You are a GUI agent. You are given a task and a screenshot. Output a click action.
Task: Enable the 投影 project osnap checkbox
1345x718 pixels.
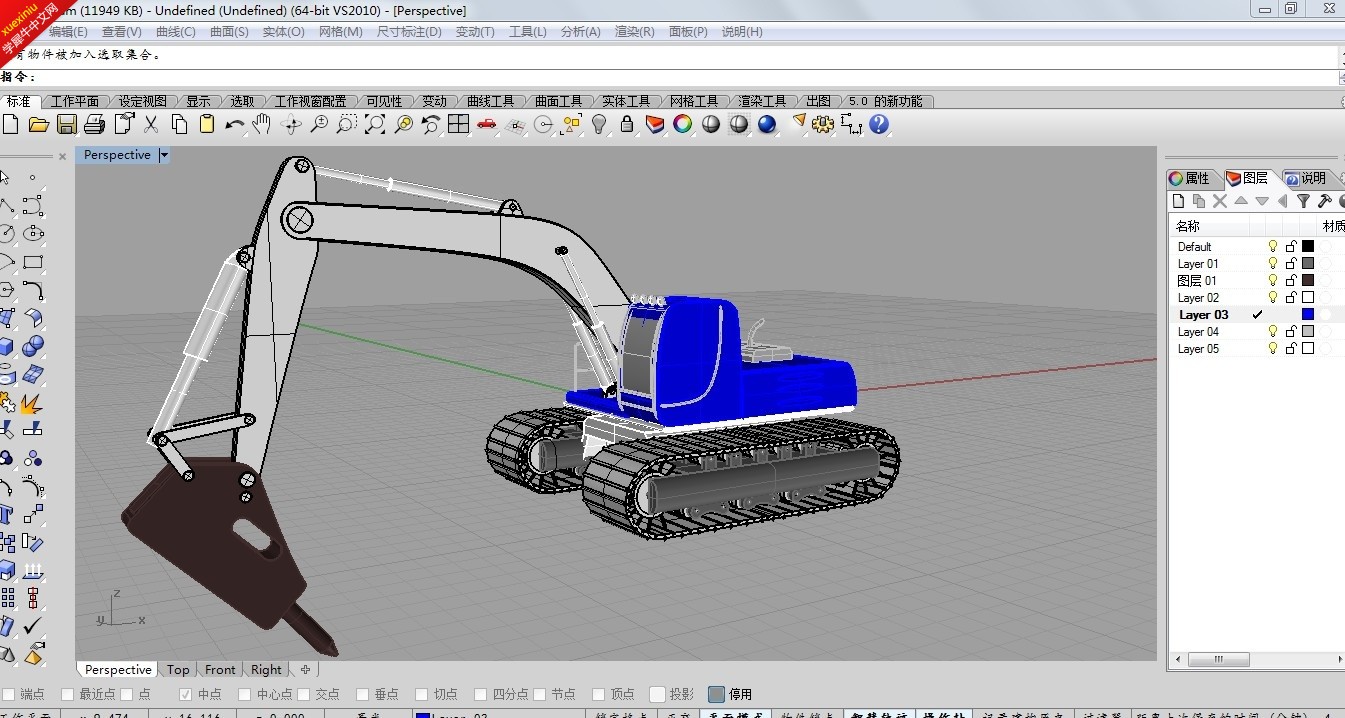(658, 694)
